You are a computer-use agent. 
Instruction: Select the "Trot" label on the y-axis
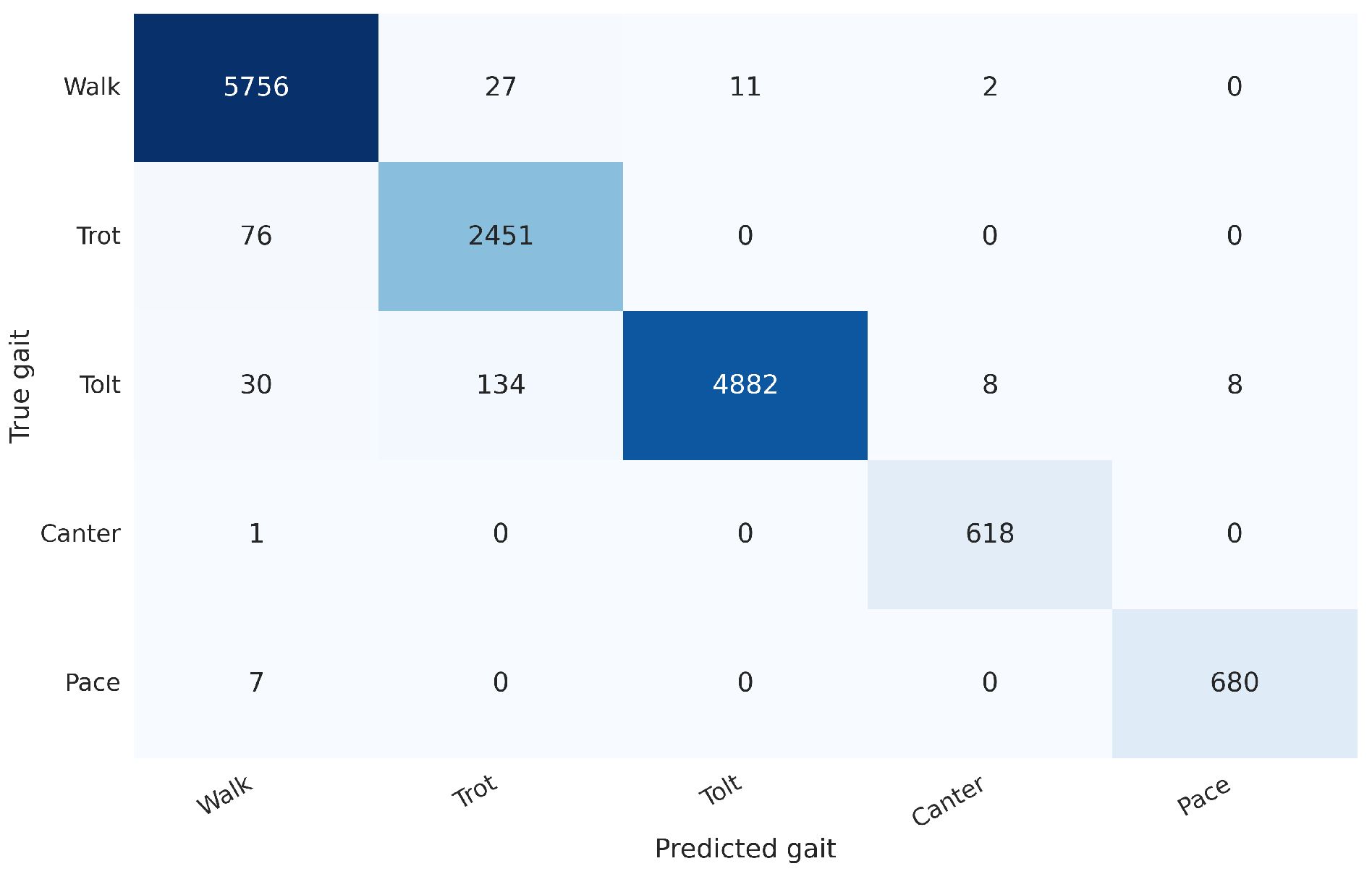[98, 237]
